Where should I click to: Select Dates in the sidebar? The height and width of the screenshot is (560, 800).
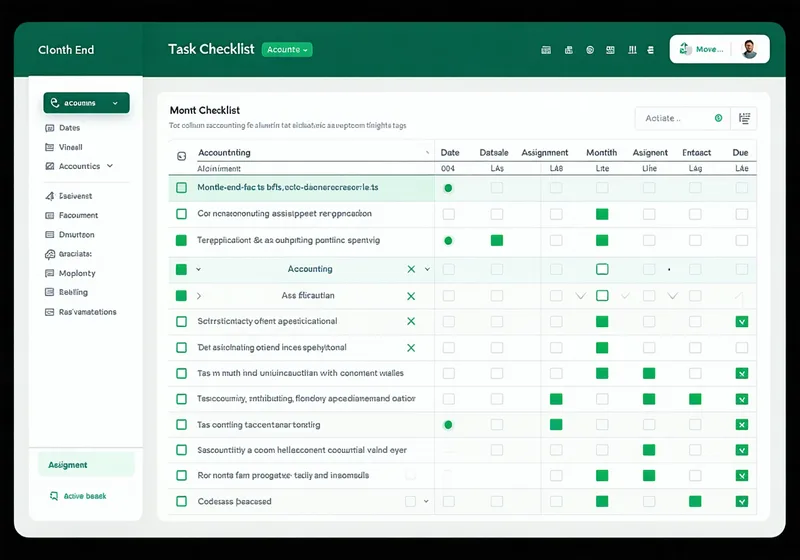69,128
